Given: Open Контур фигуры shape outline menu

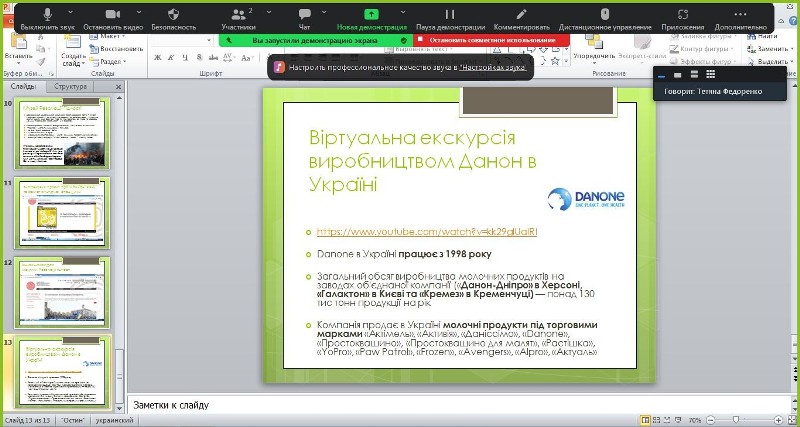Looking at the screenshot, I should (x=703, y=49).
